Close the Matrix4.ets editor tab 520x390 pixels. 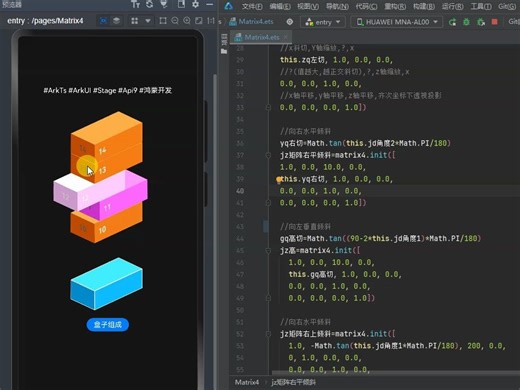tap(286, 37)
